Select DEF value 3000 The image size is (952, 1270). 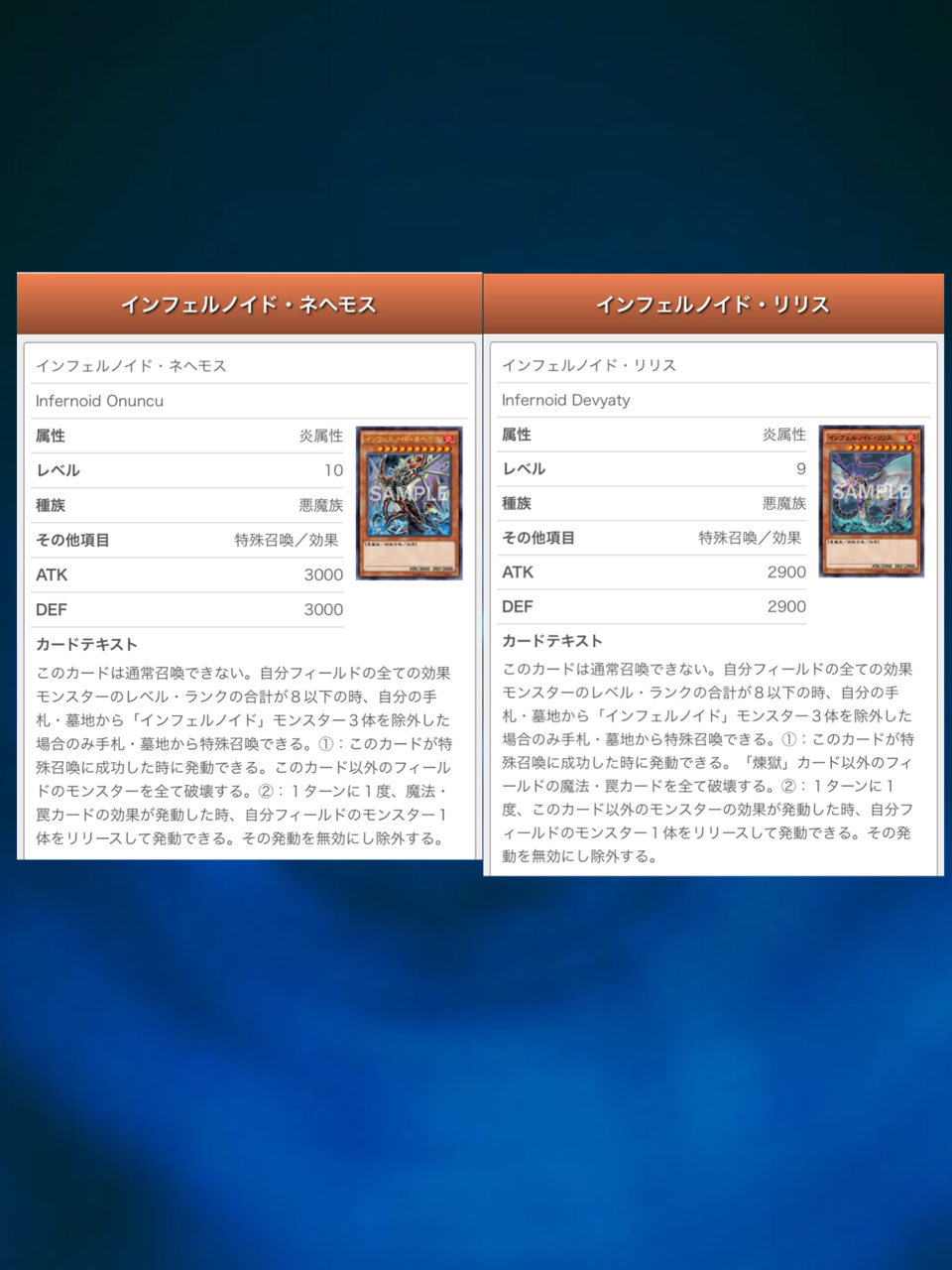323,609
